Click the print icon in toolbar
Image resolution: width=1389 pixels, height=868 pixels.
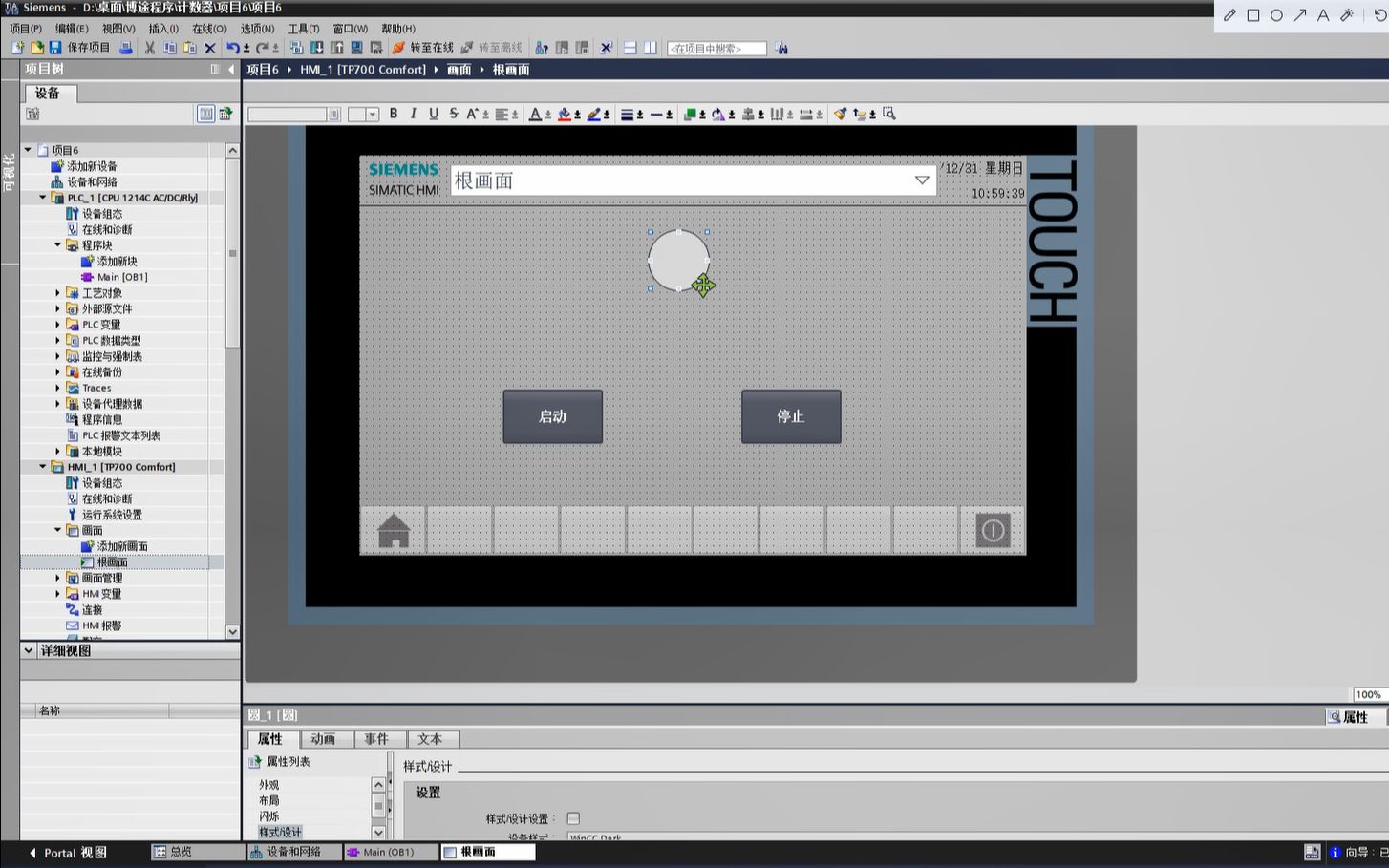(125, 48)
